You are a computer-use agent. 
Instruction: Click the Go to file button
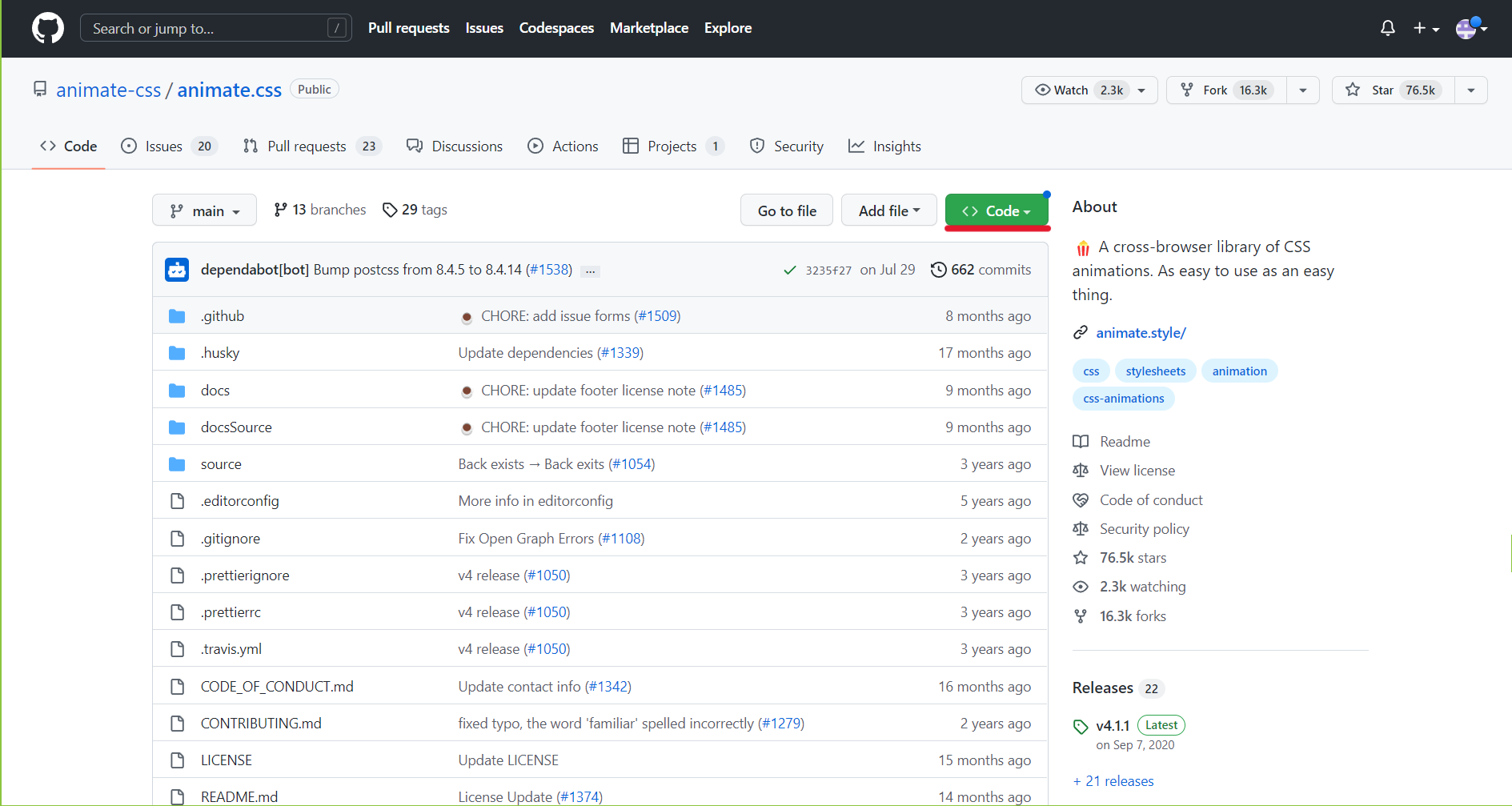click(787, 211)
